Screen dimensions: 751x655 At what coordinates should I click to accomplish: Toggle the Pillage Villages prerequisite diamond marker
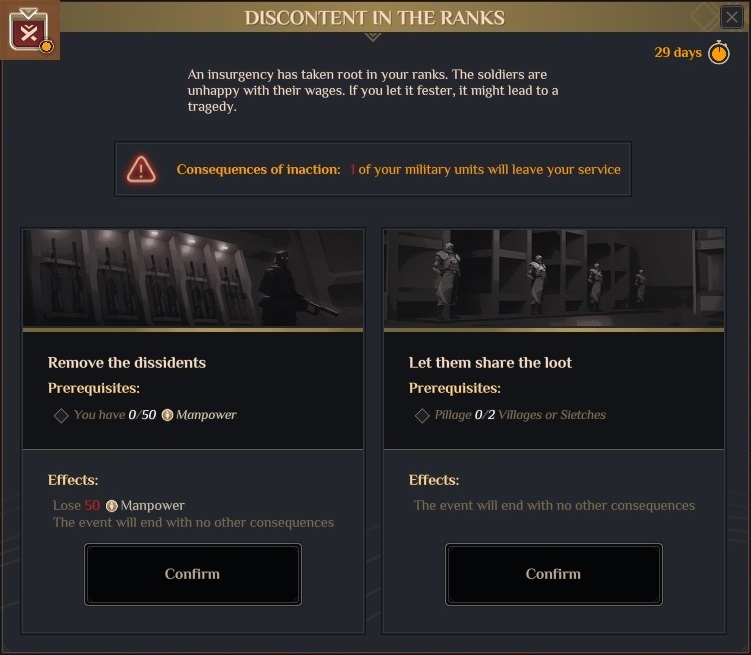(422, 416)
